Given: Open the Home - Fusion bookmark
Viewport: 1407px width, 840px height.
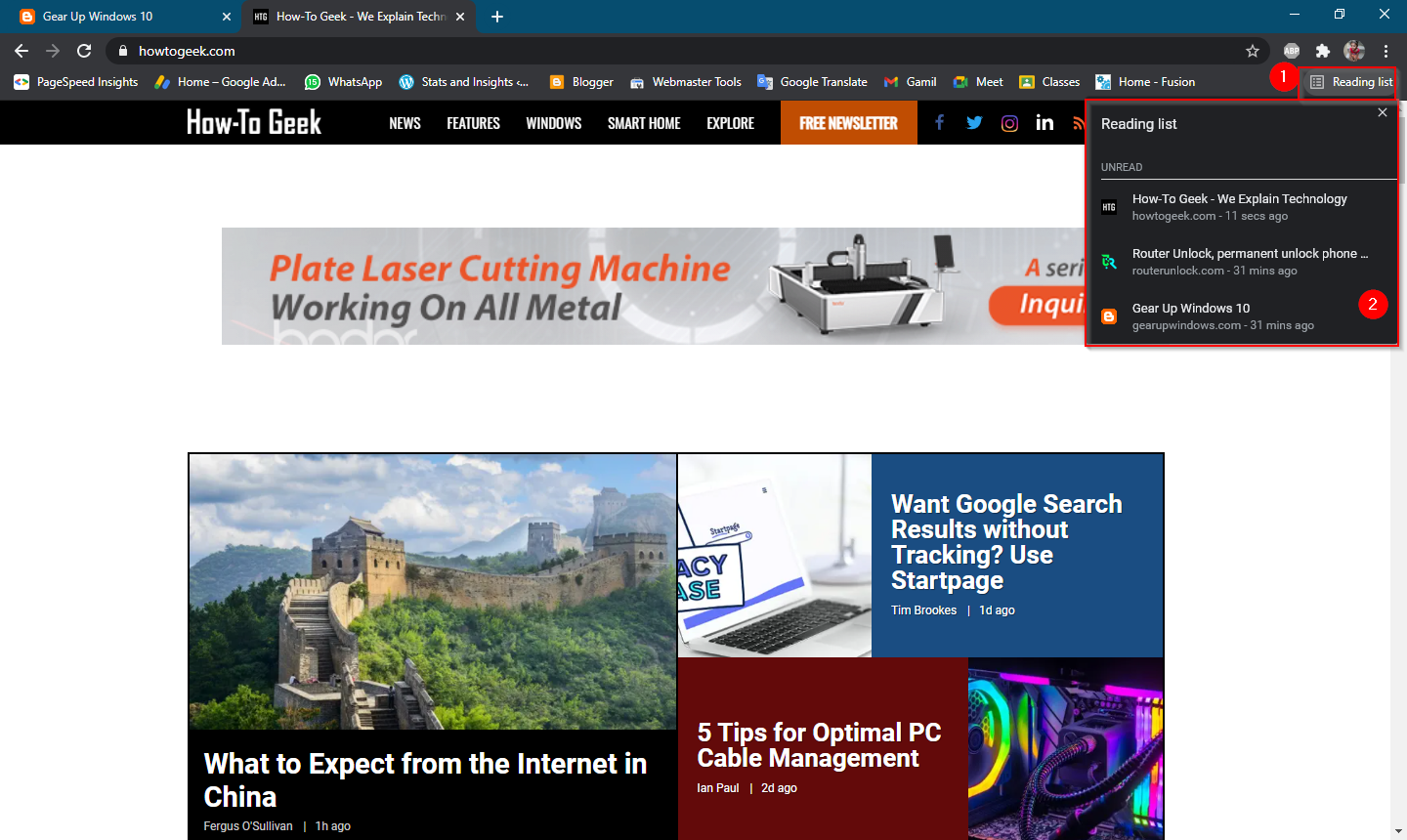Looking at the screenshot, I should point(1146,82).
